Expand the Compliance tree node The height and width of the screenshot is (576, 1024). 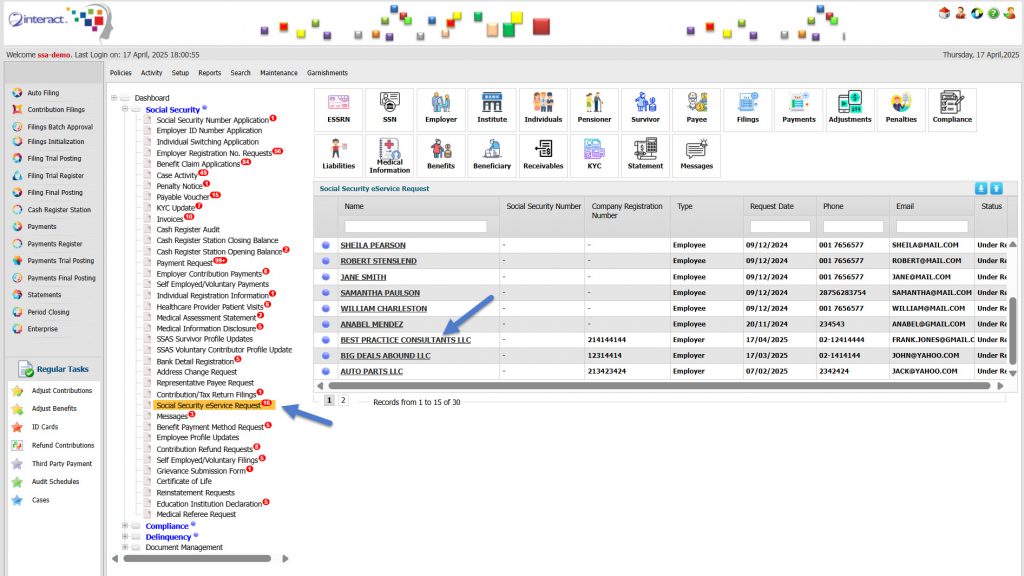[x=126, y=526]
